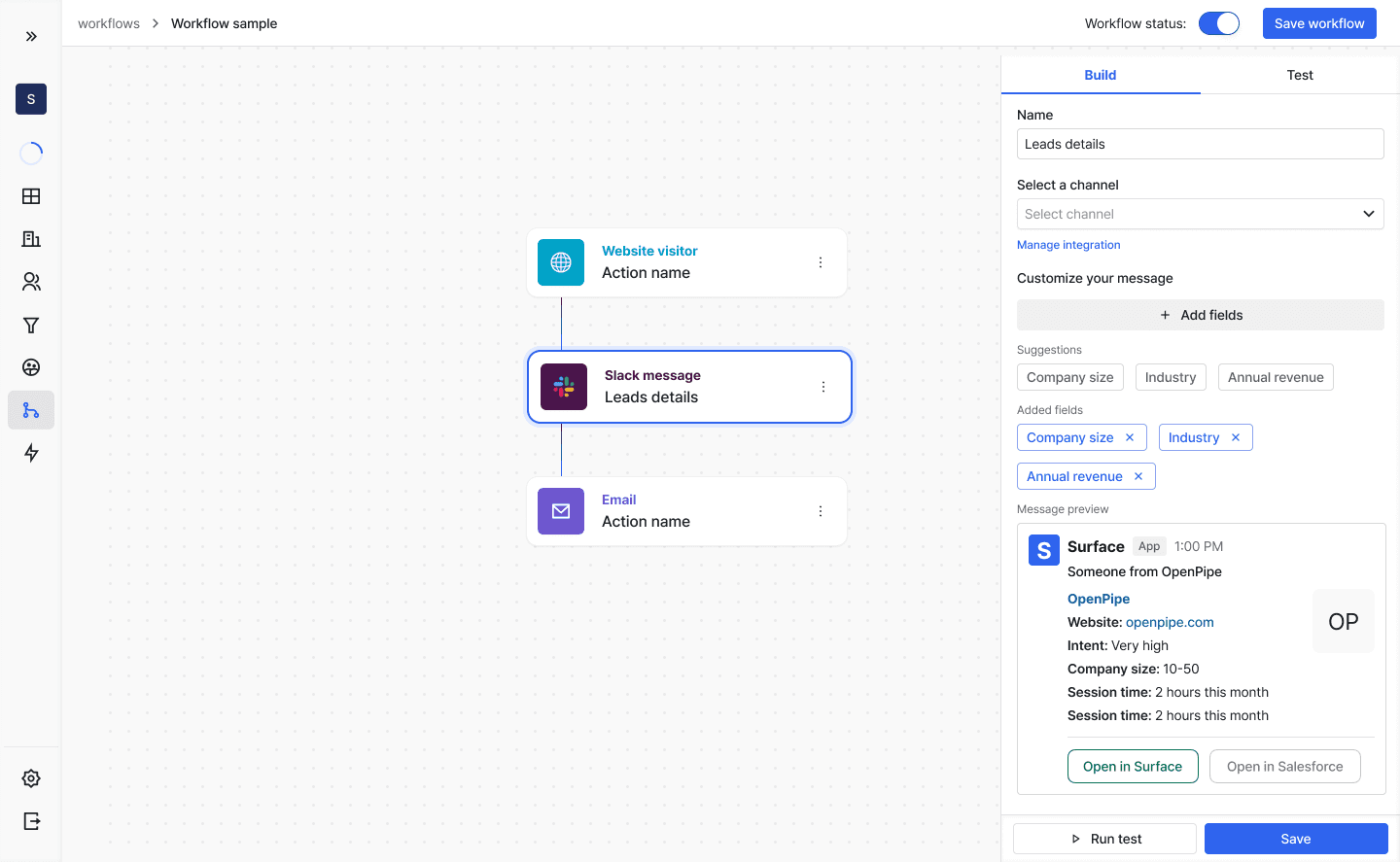This screenshot has height=862, width=1400.
Task: Go to workflows breadcrumb
Action: (x=109, y=23)
